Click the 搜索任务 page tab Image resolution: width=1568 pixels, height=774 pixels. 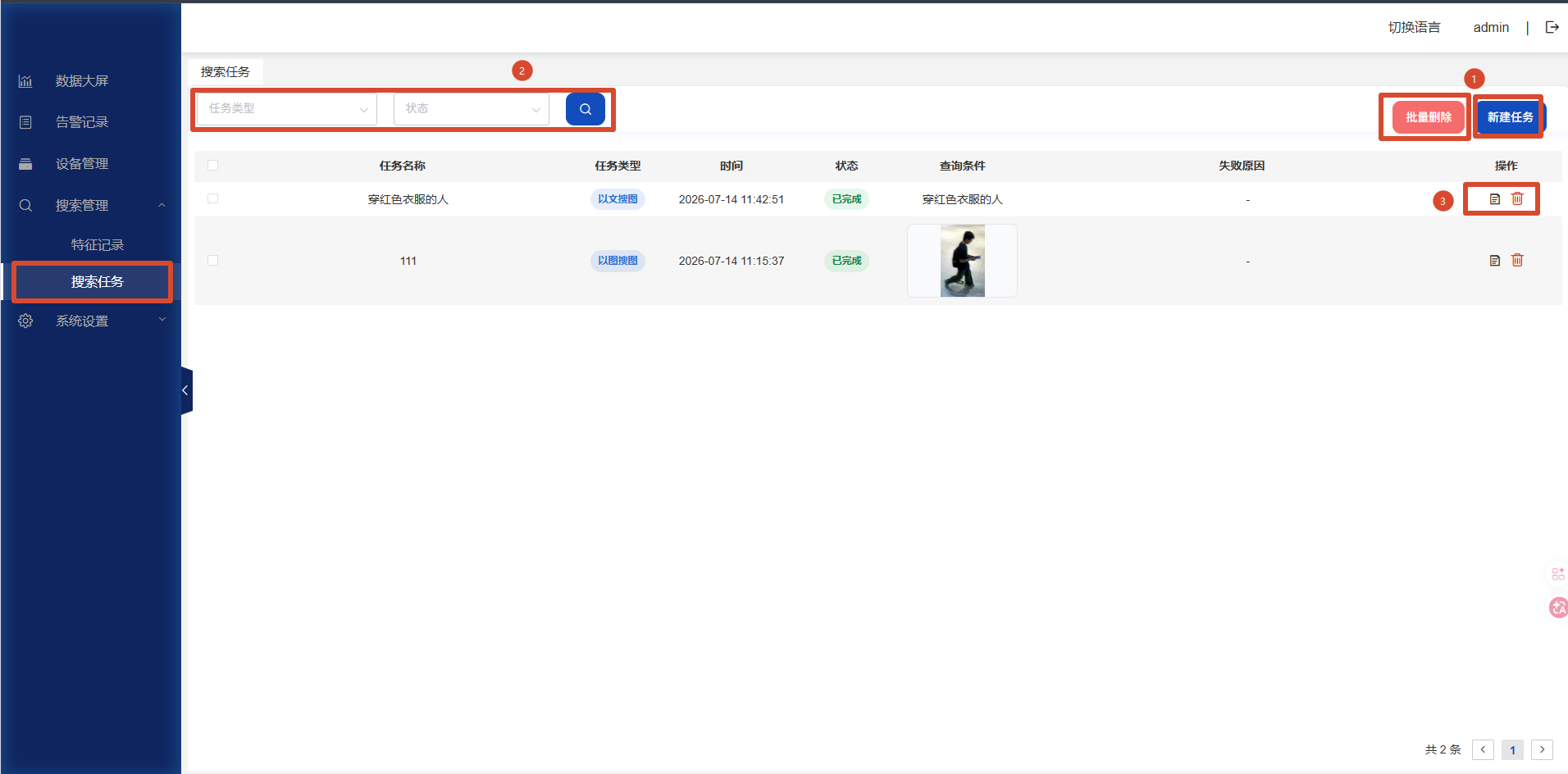pyautogui.click(x=226, y=72)
